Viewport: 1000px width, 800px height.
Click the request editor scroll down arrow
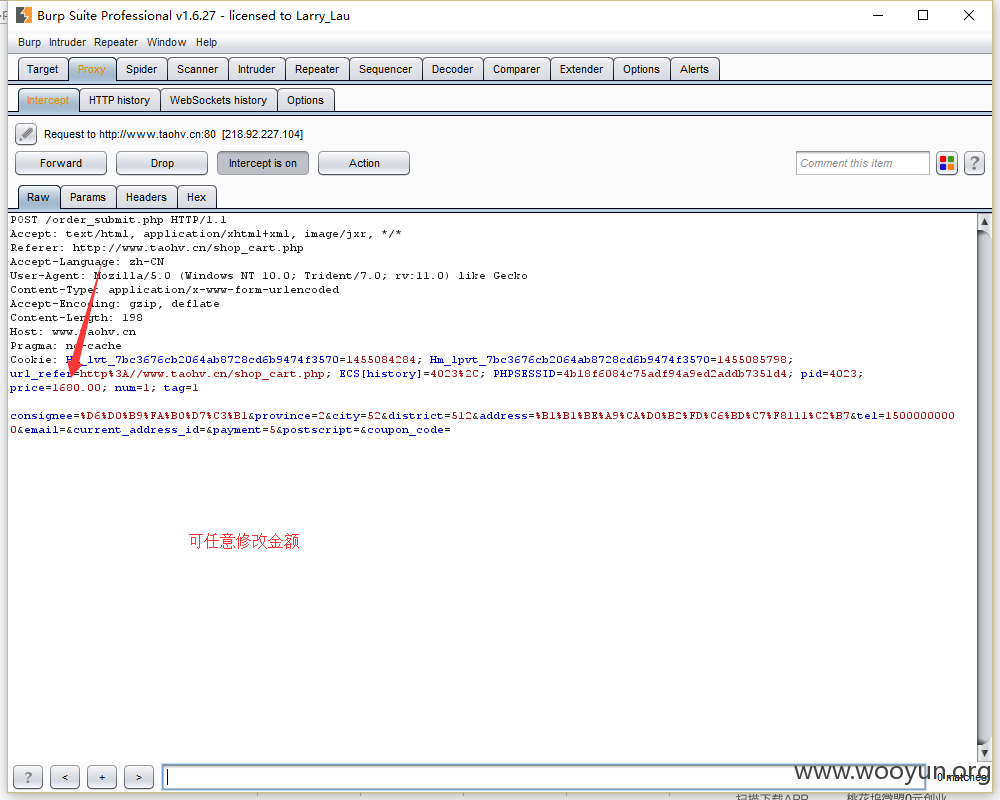tap(984, 753)
